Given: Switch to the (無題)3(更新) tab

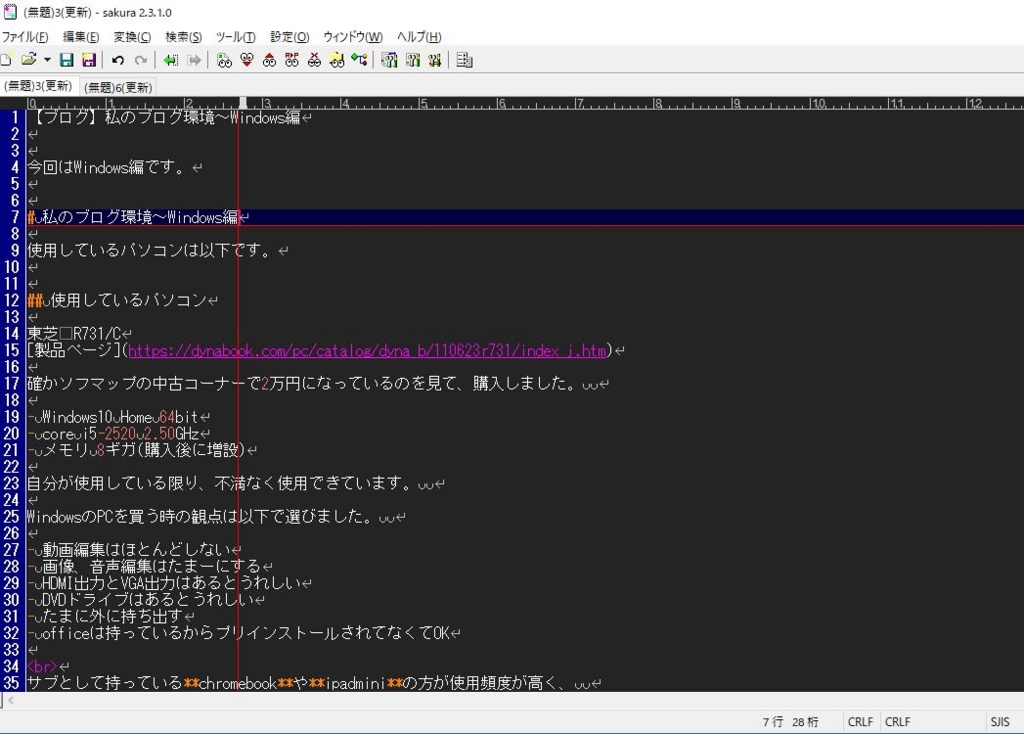Looking at the screenshot, I should [38, 86].
